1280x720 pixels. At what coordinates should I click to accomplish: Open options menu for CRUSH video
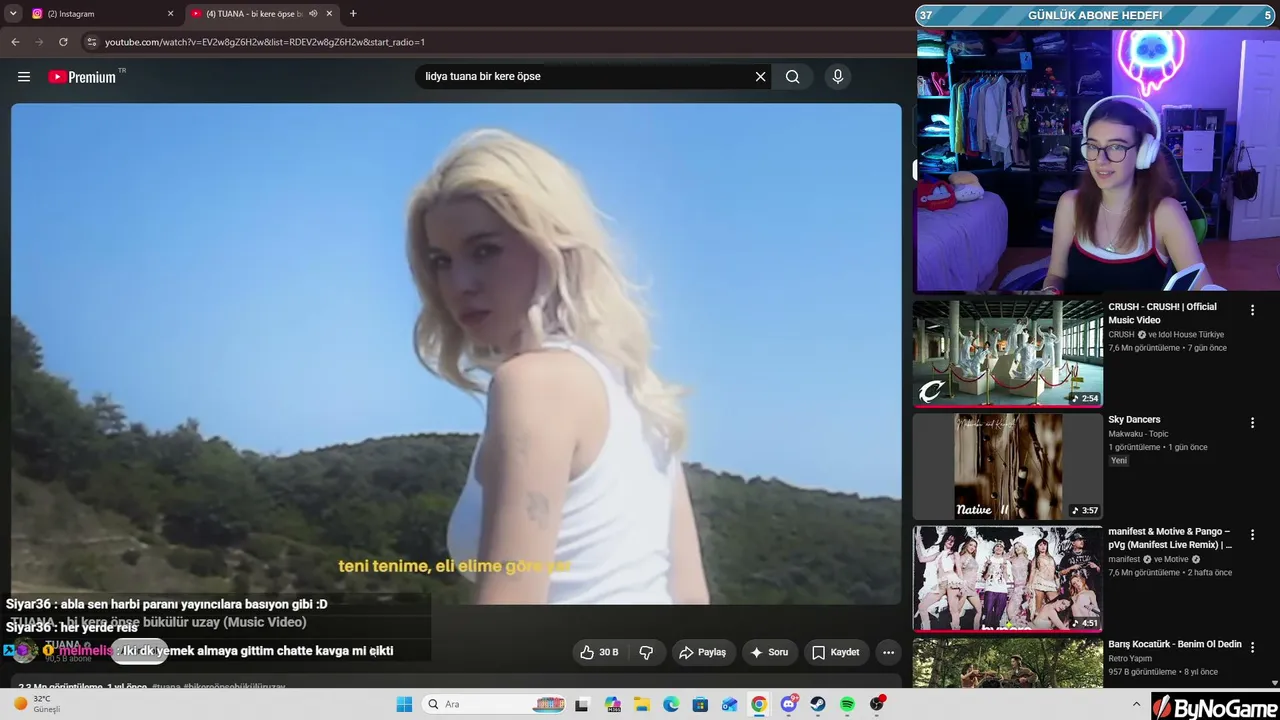pyautogui.click(x=1252, y=311)
